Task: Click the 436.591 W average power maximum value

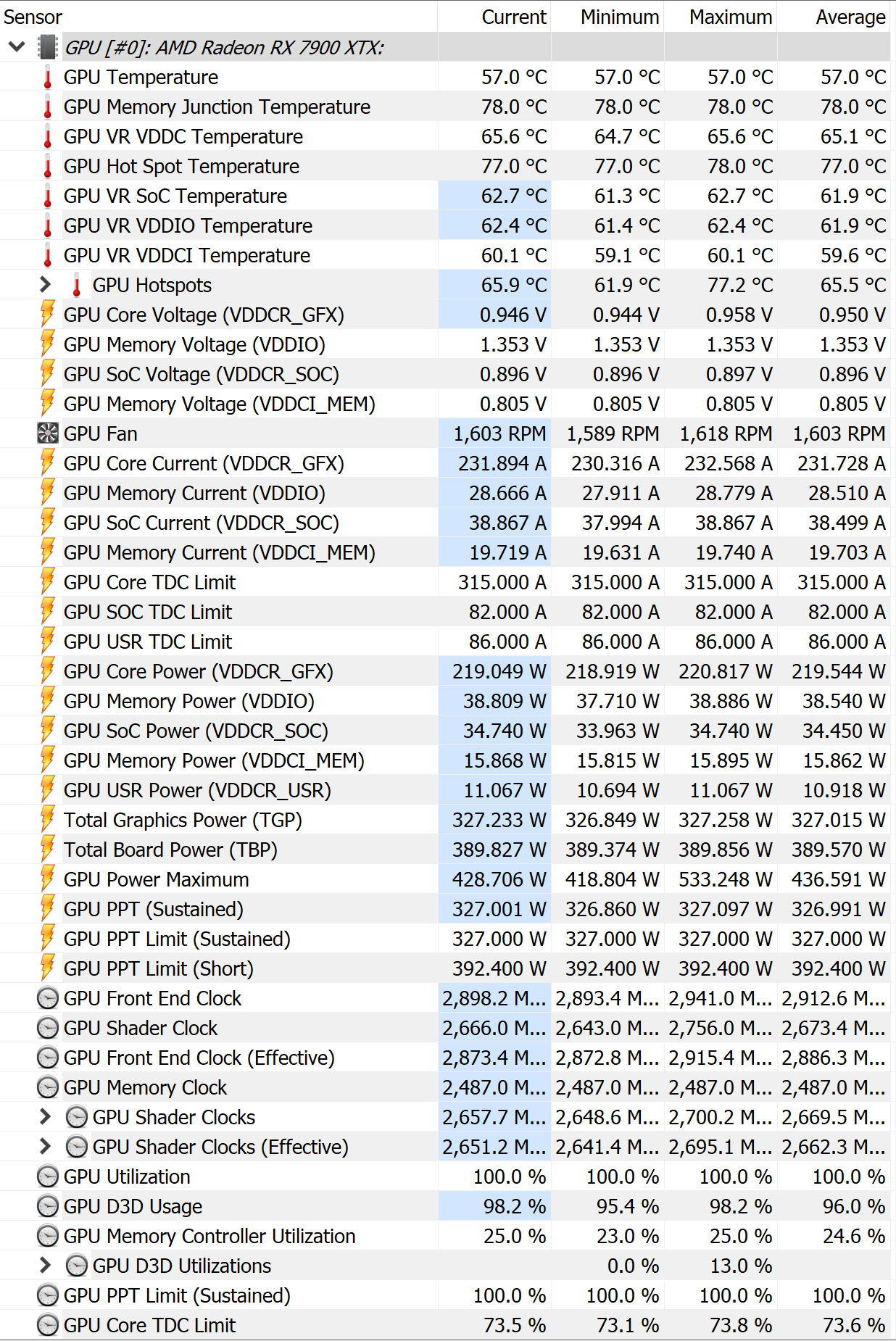Action: 838,879
